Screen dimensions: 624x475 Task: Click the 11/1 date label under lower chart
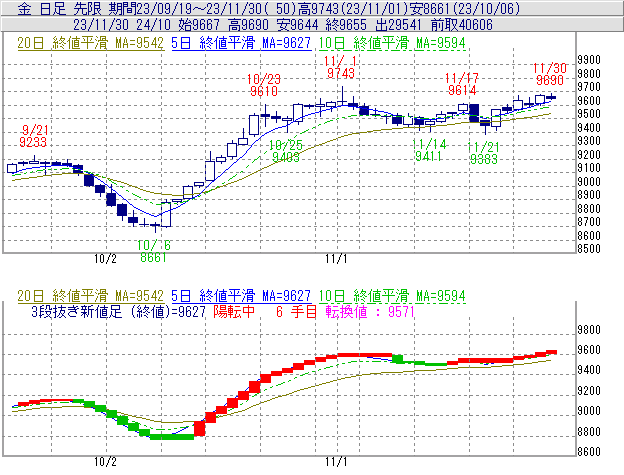(336, 462)
